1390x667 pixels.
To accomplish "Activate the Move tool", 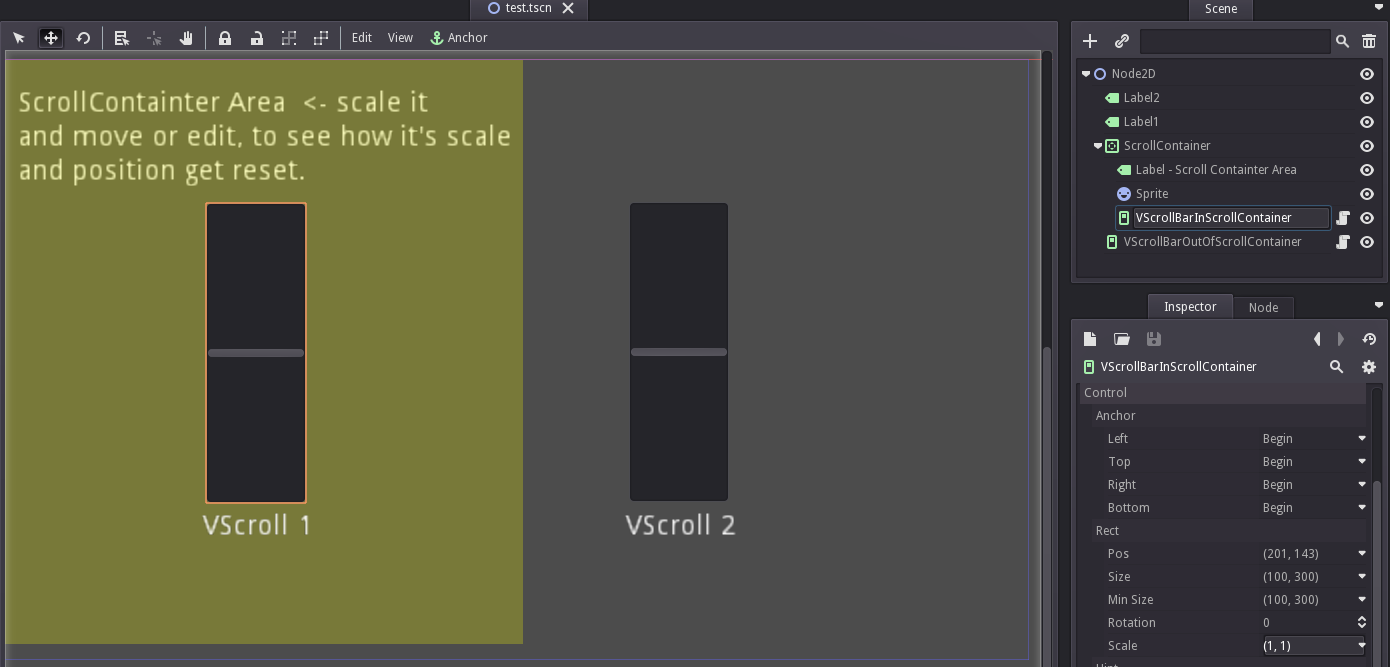I will [50, 38].
